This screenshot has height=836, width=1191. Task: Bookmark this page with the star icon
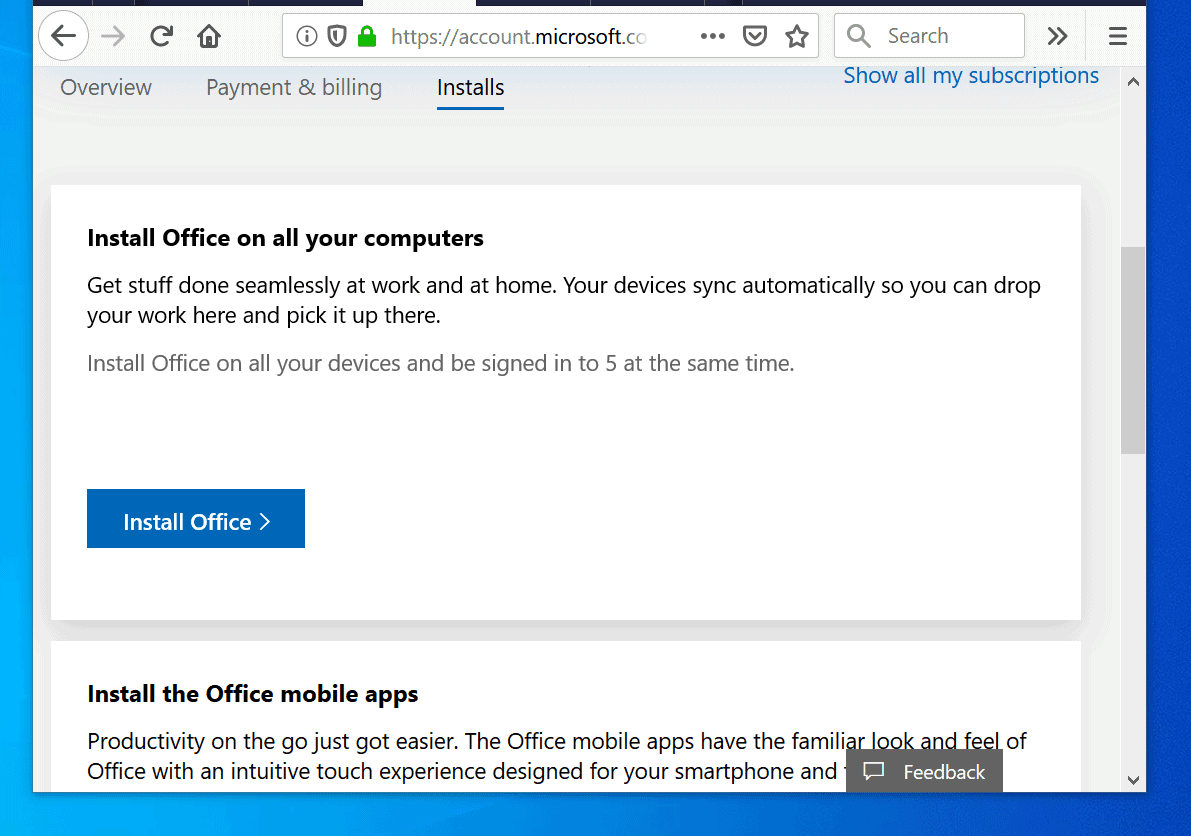(x=797, y=35)
